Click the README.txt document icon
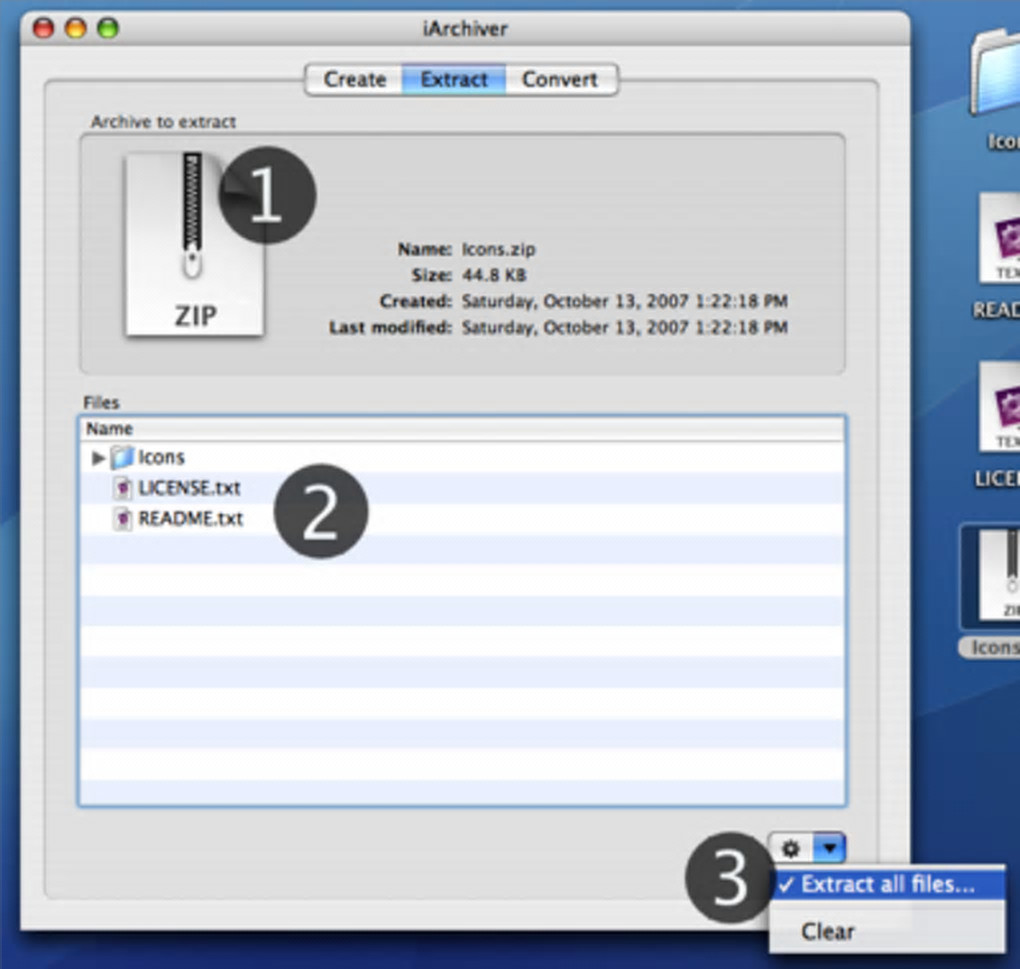The image size is (1020, 969). (x=122, y=518)
